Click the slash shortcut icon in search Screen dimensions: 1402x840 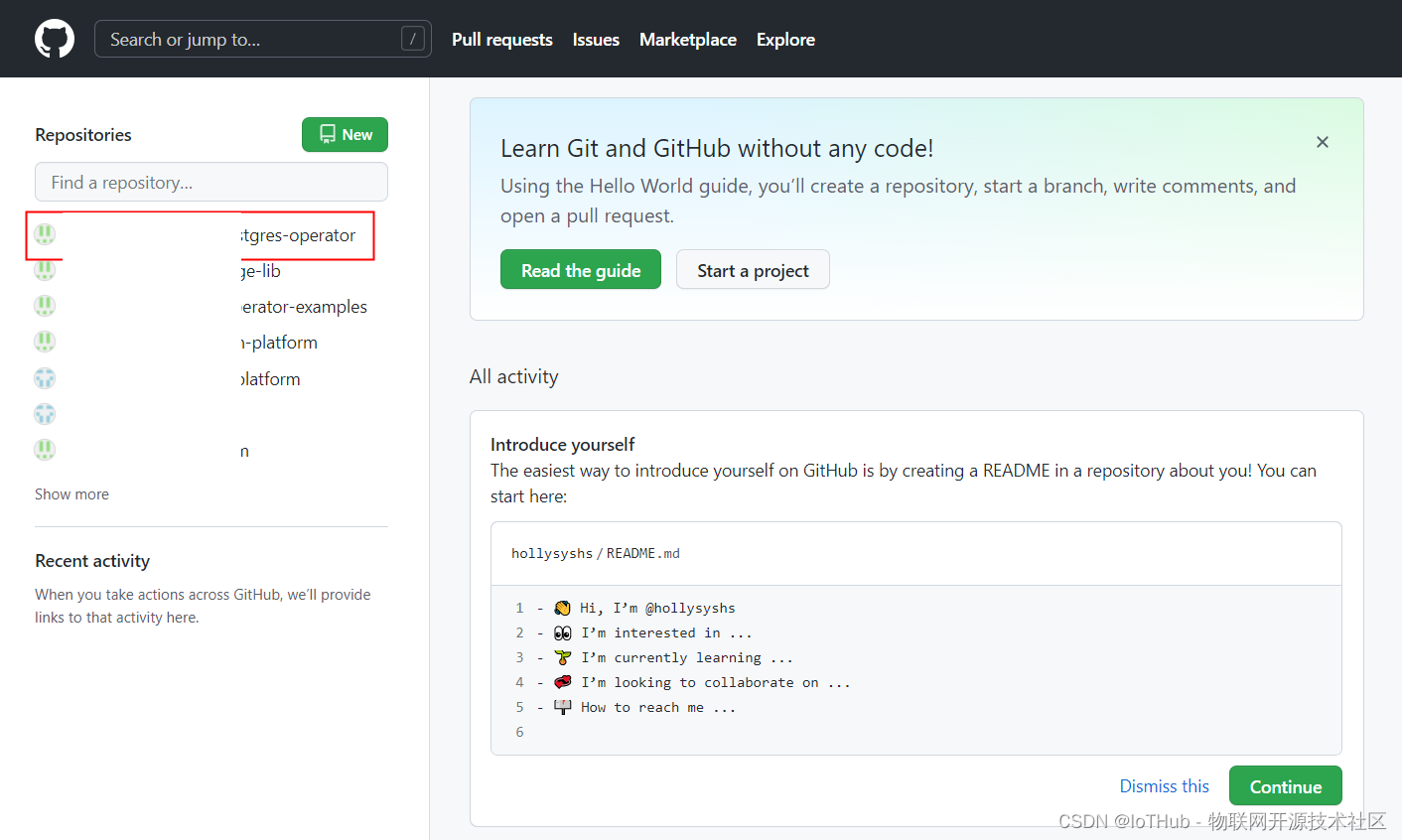[x=413, y=39]
